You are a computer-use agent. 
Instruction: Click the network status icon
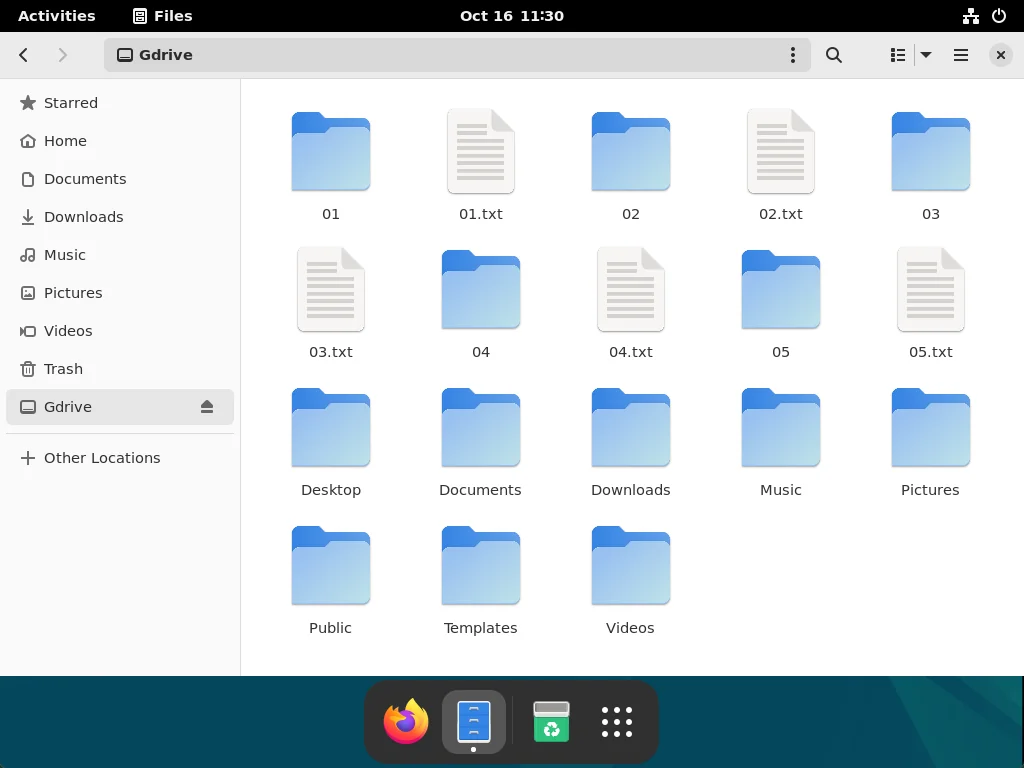pos(970,16)
